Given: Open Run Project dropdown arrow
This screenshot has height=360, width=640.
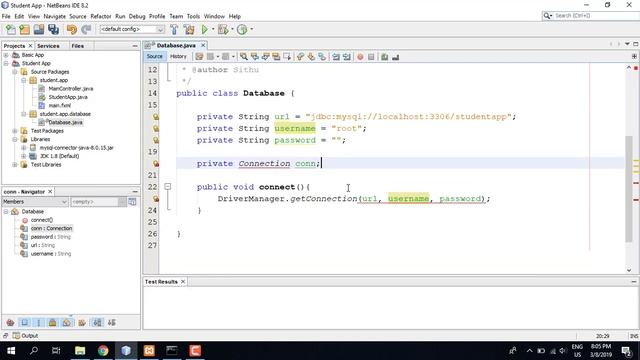Looking at the screenshot, I should (213, 29).
